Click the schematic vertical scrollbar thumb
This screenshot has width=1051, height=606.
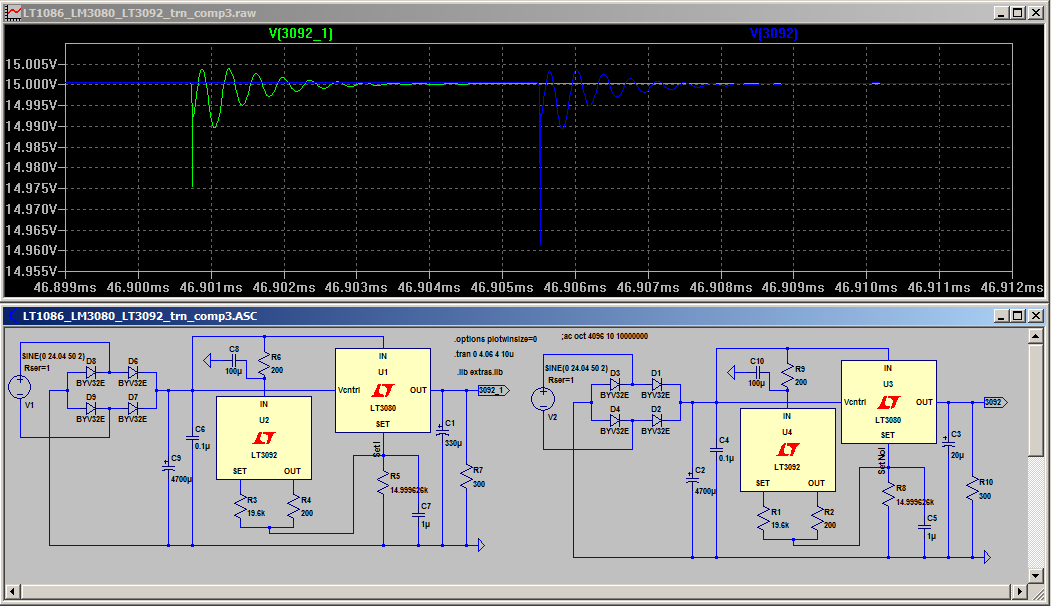pos(1036,400)
